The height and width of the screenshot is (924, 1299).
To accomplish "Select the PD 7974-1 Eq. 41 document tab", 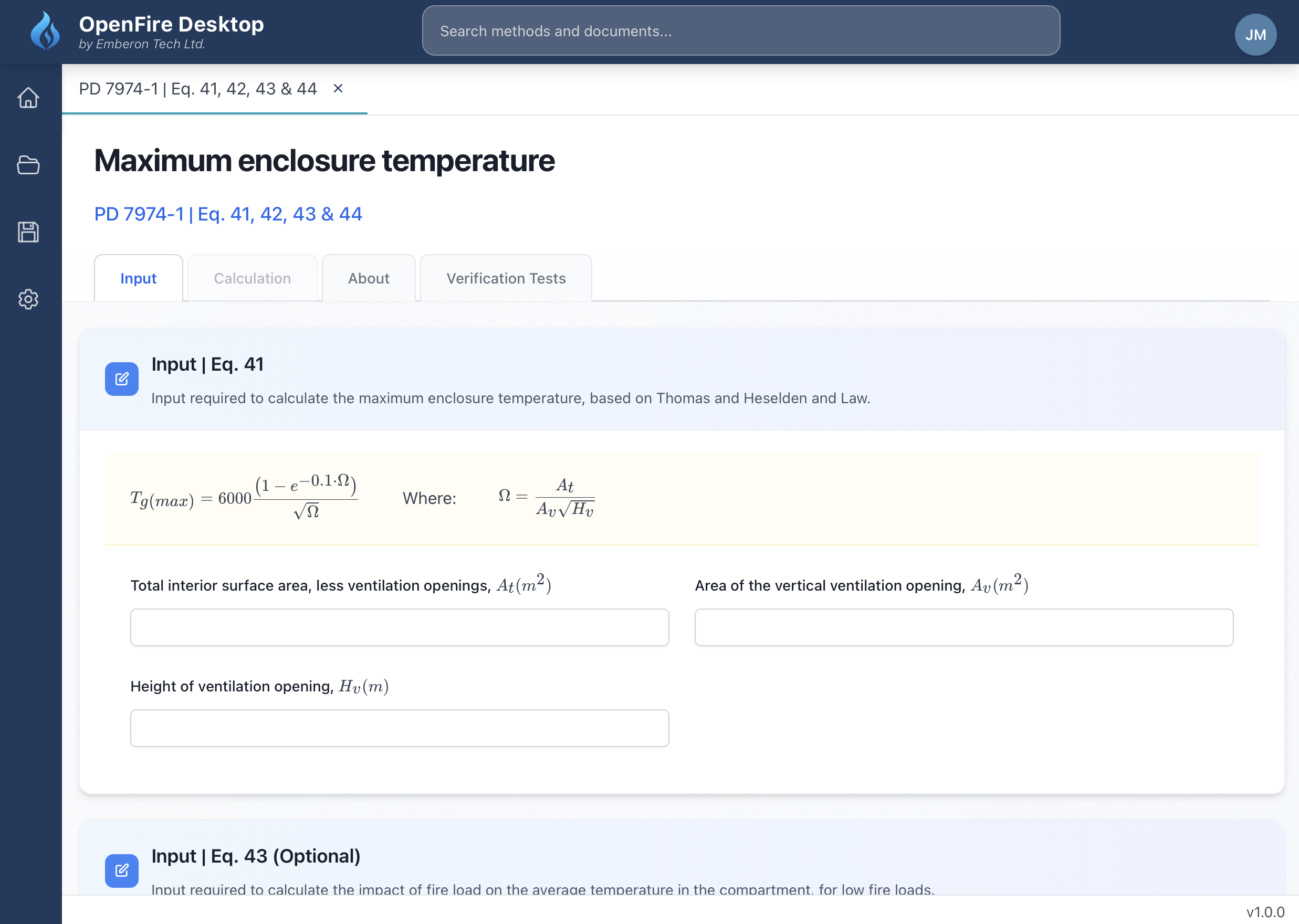I will 197,89.
